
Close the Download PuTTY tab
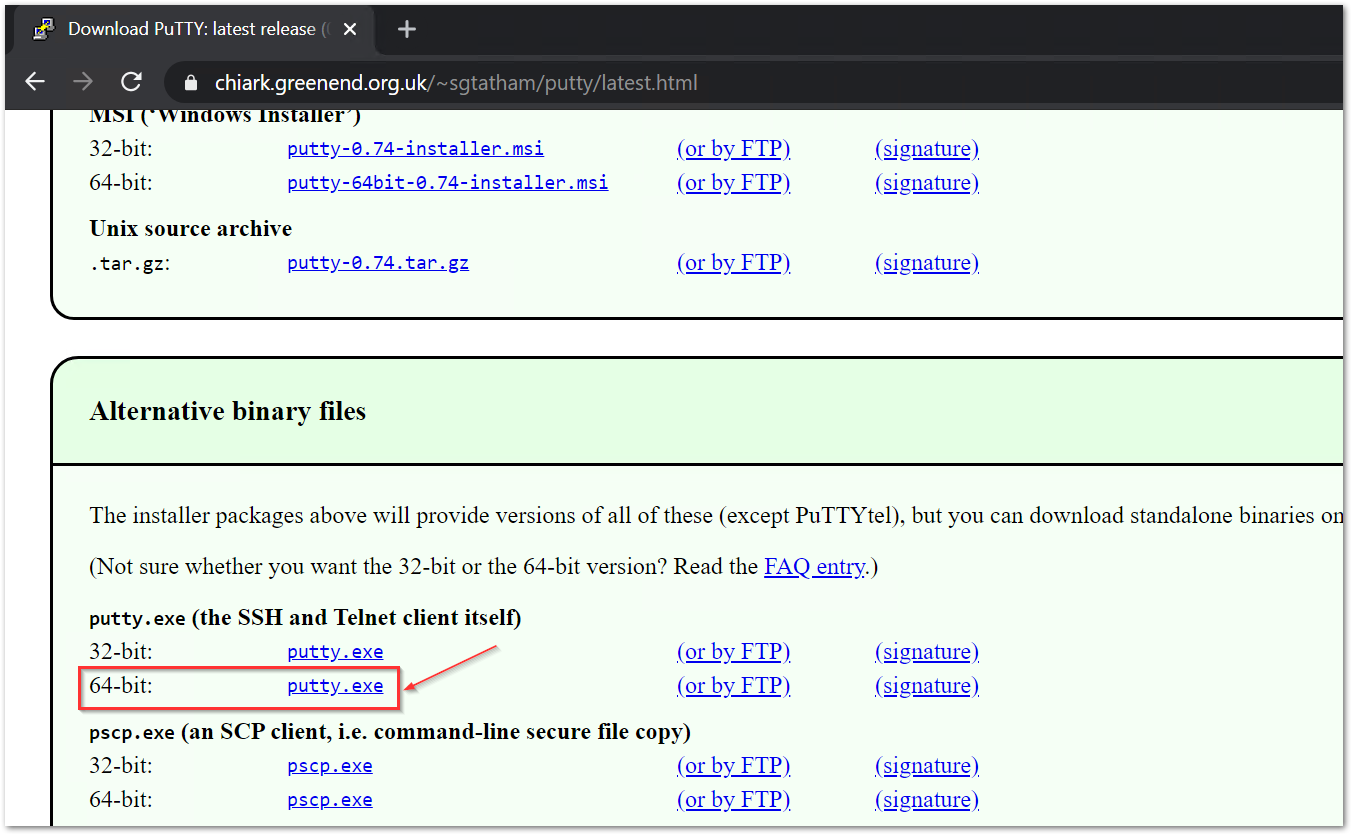point(350,29)
